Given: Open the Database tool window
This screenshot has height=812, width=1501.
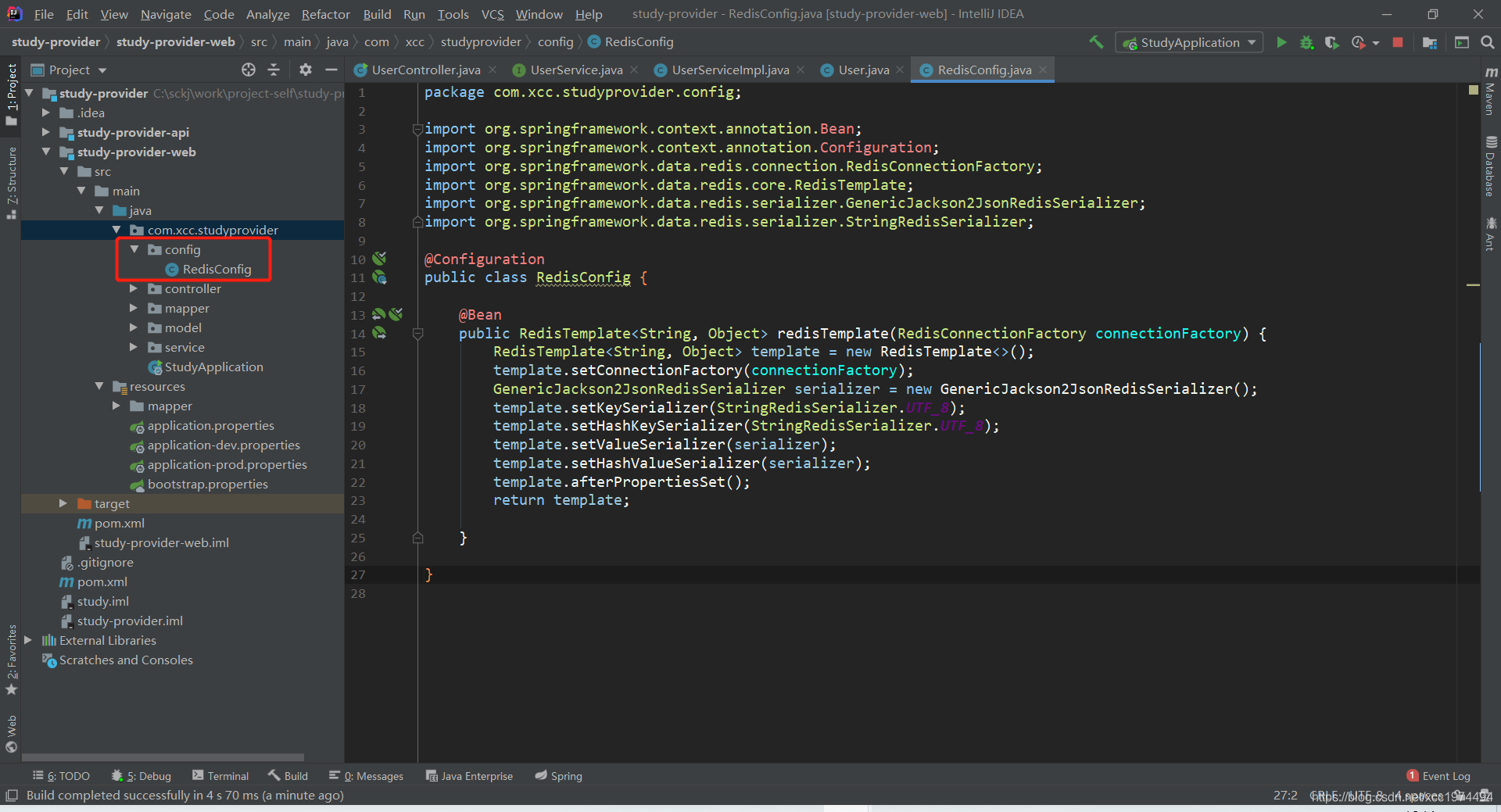Looking at the screenshot, I should click(x=1491, y=166).
